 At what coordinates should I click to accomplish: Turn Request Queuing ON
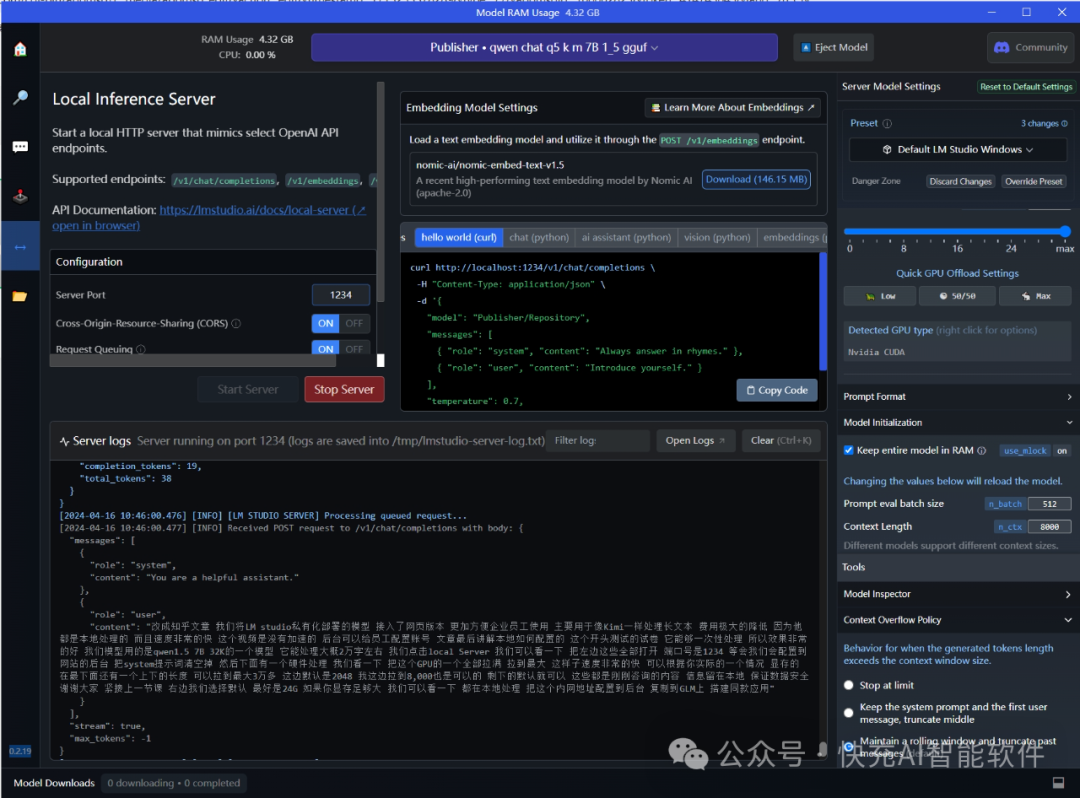click(x=326, y=348)
